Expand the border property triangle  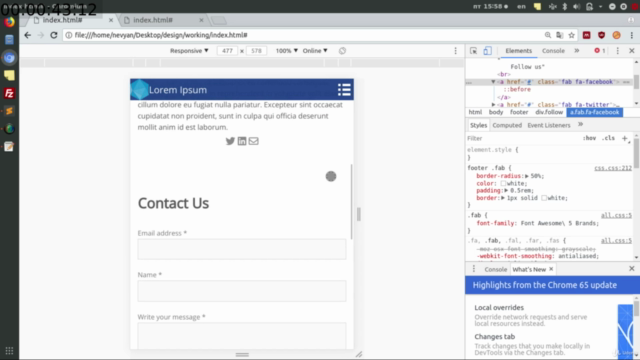[x=503, y=198]
